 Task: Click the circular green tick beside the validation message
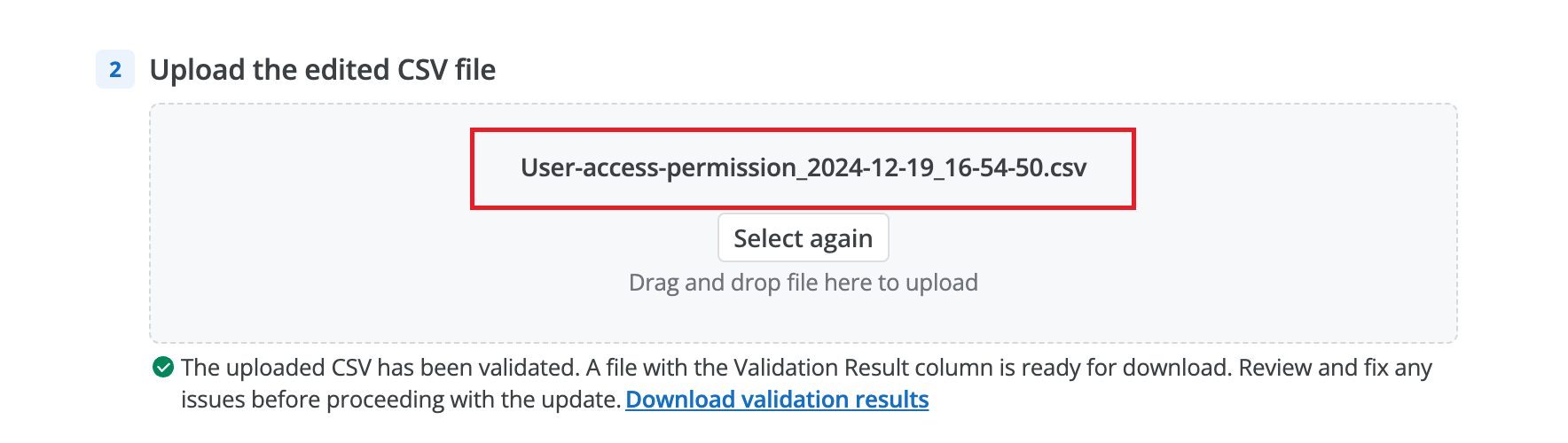pyautogui.click(x=163, y=367)
